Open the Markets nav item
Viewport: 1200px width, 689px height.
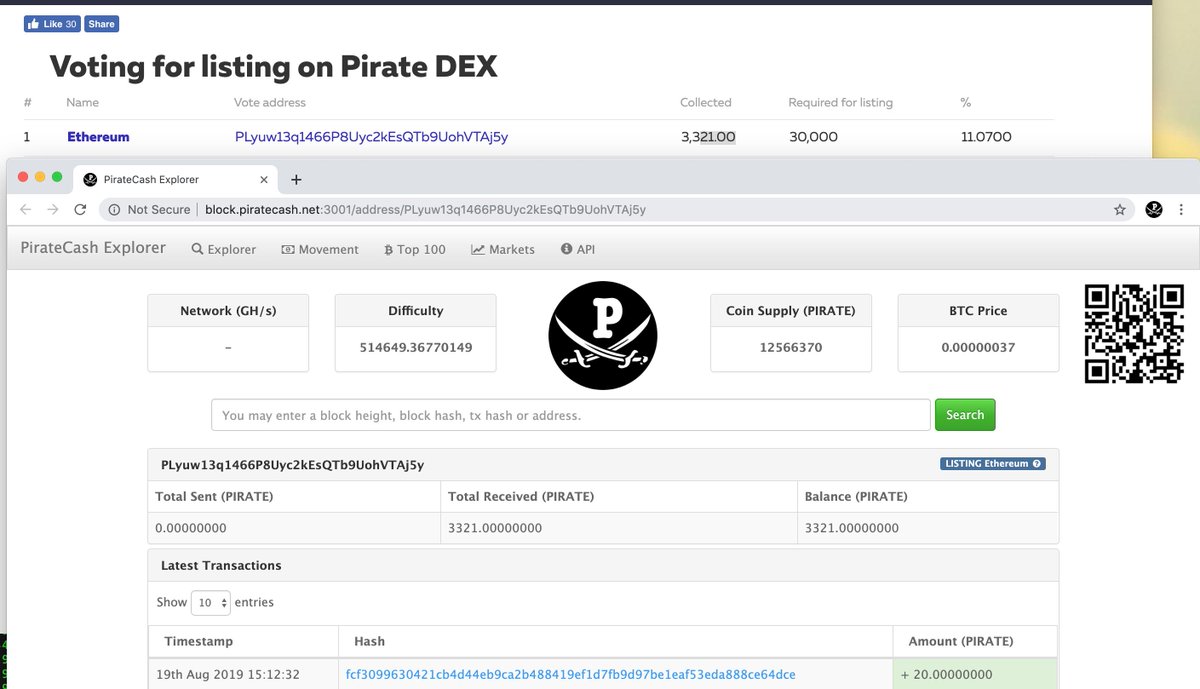(503, 249)
